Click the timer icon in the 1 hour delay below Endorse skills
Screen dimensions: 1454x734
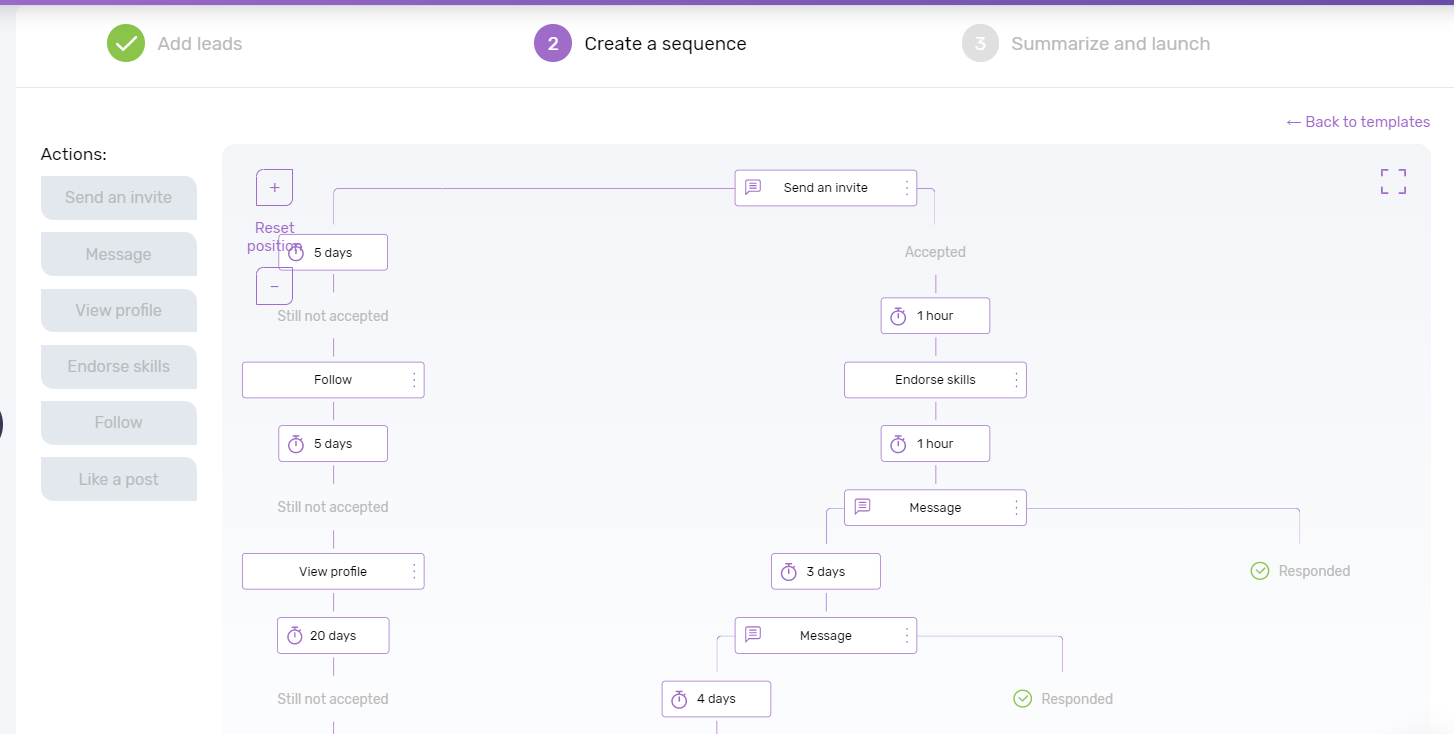click(898, 444)
